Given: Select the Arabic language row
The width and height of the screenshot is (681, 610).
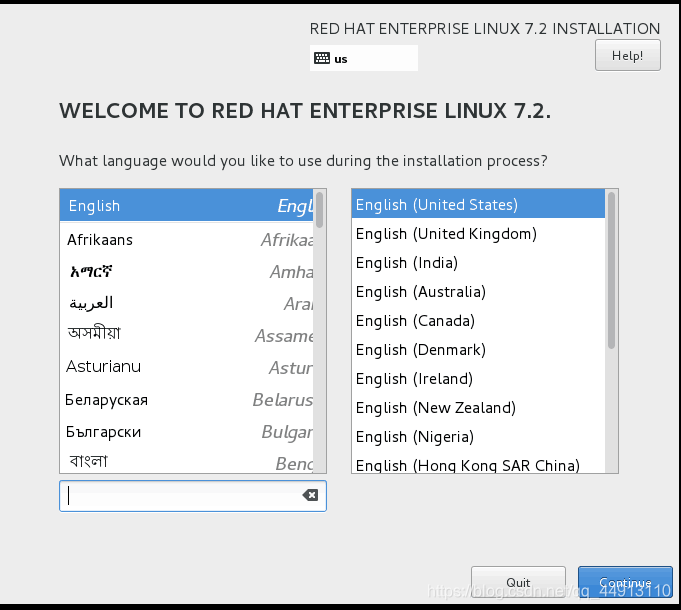Looking at the screenshot, I should tap(186, 303).
